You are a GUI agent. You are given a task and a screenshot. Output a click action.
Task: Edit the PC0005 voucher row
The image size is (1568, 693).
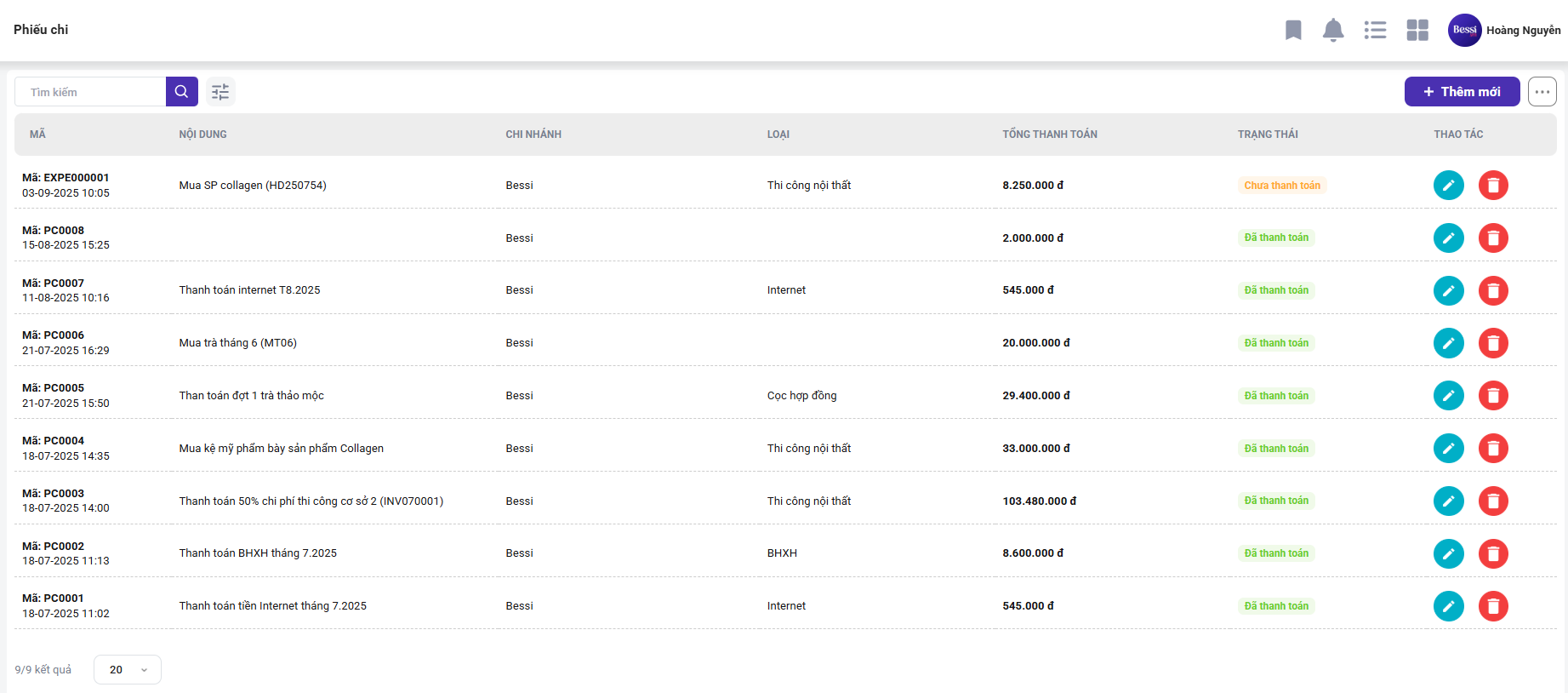point(1448,396)
